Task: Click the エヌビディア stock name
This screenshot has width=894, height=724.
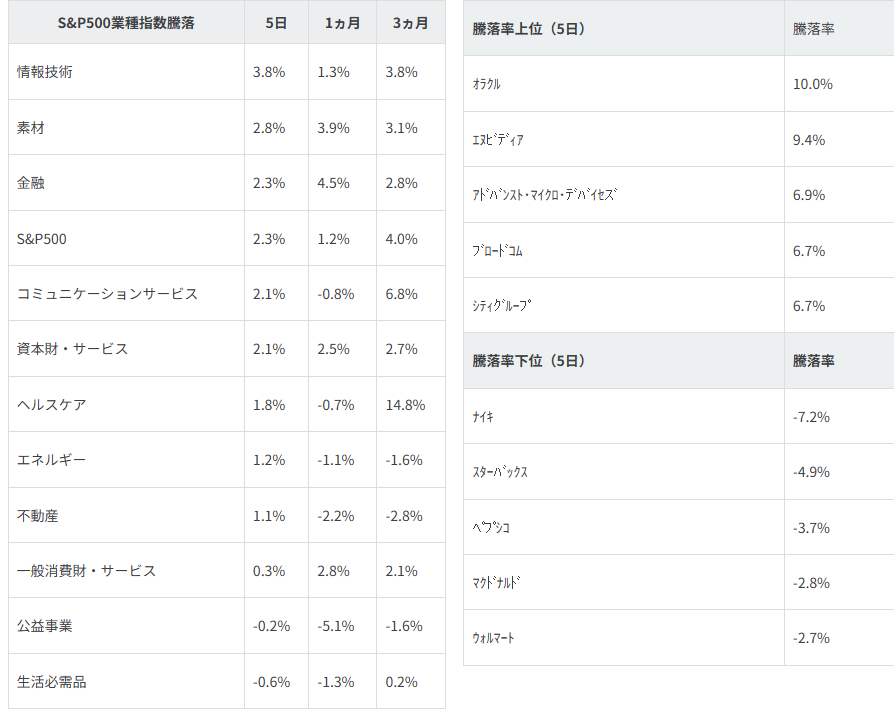Action: tap(498, 140)
